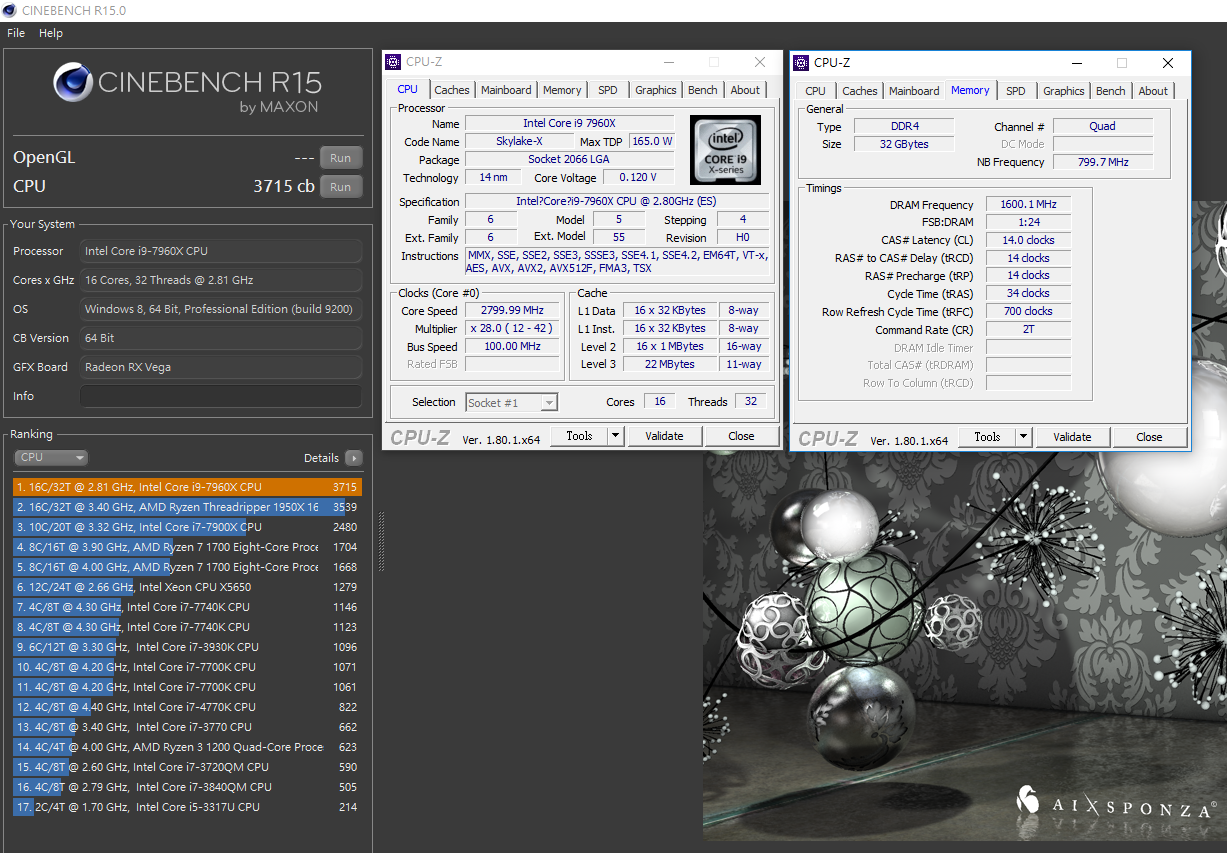Click the CPU-Z icon in the right CPU-Z title bar

801,63
